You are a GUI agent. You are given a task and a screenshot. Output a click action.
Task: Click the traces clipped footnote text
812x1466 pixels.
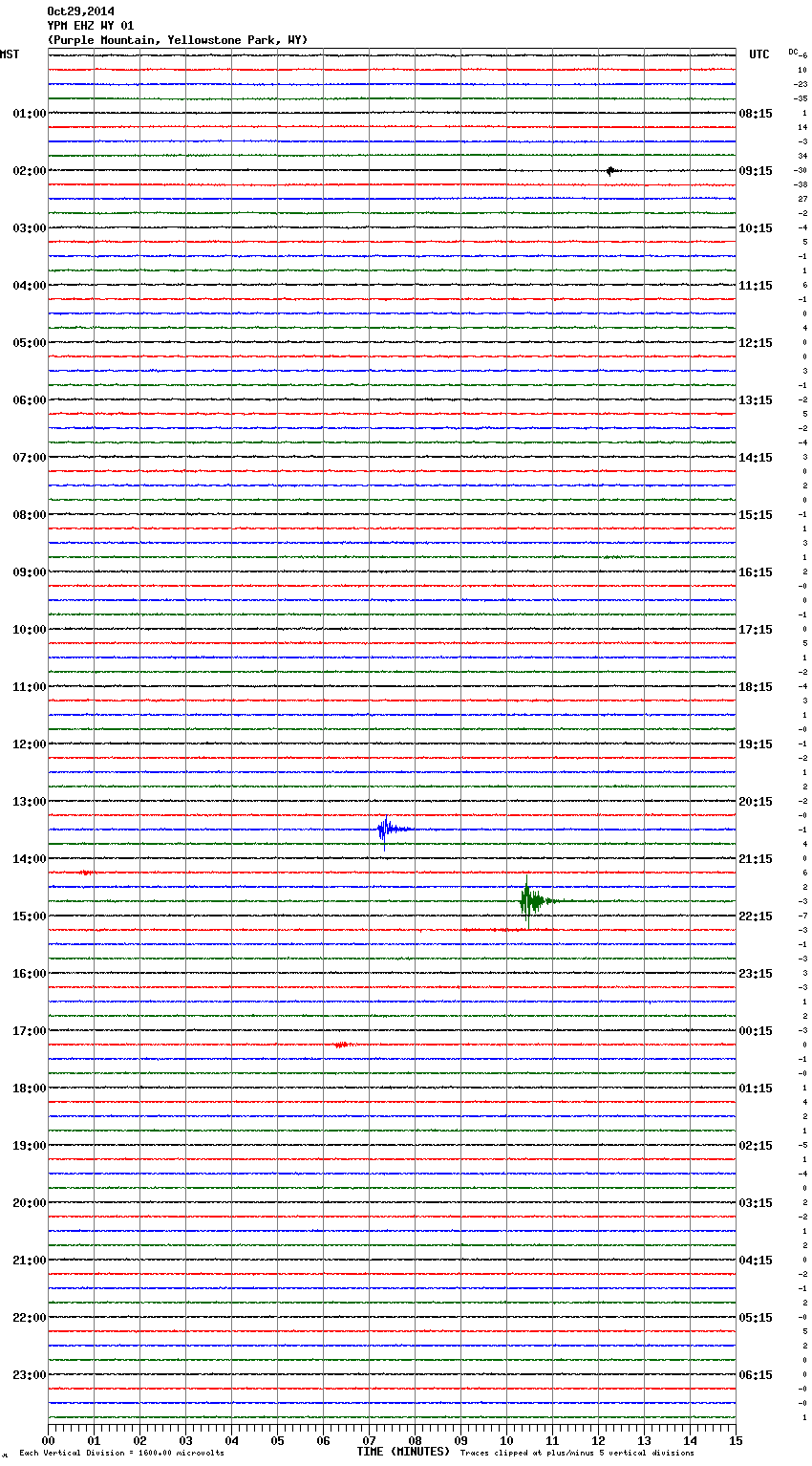coord(577,1454)
